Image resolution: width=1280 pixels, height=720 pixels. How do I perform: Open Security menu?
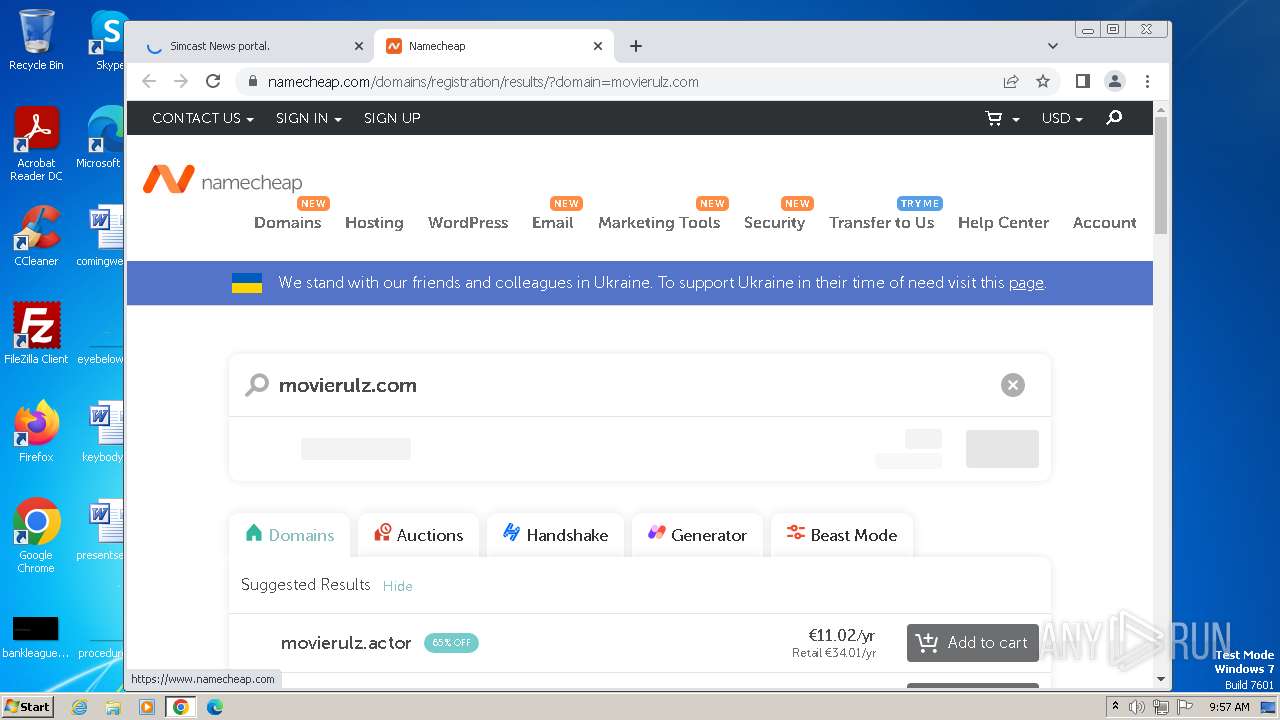[x=774, y=222]
